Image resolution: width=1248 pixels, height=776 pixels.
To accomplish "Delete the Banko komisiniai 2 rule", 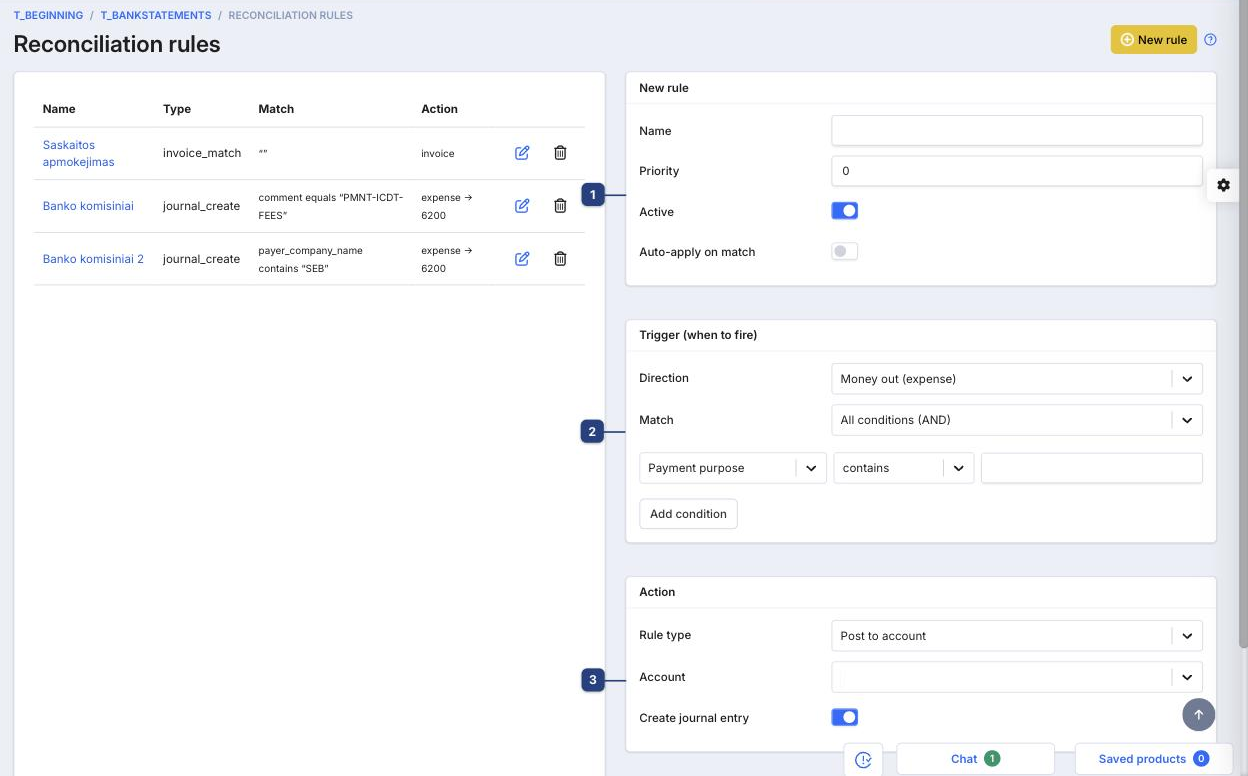I will pyautogui.click(x=560, y=259).
